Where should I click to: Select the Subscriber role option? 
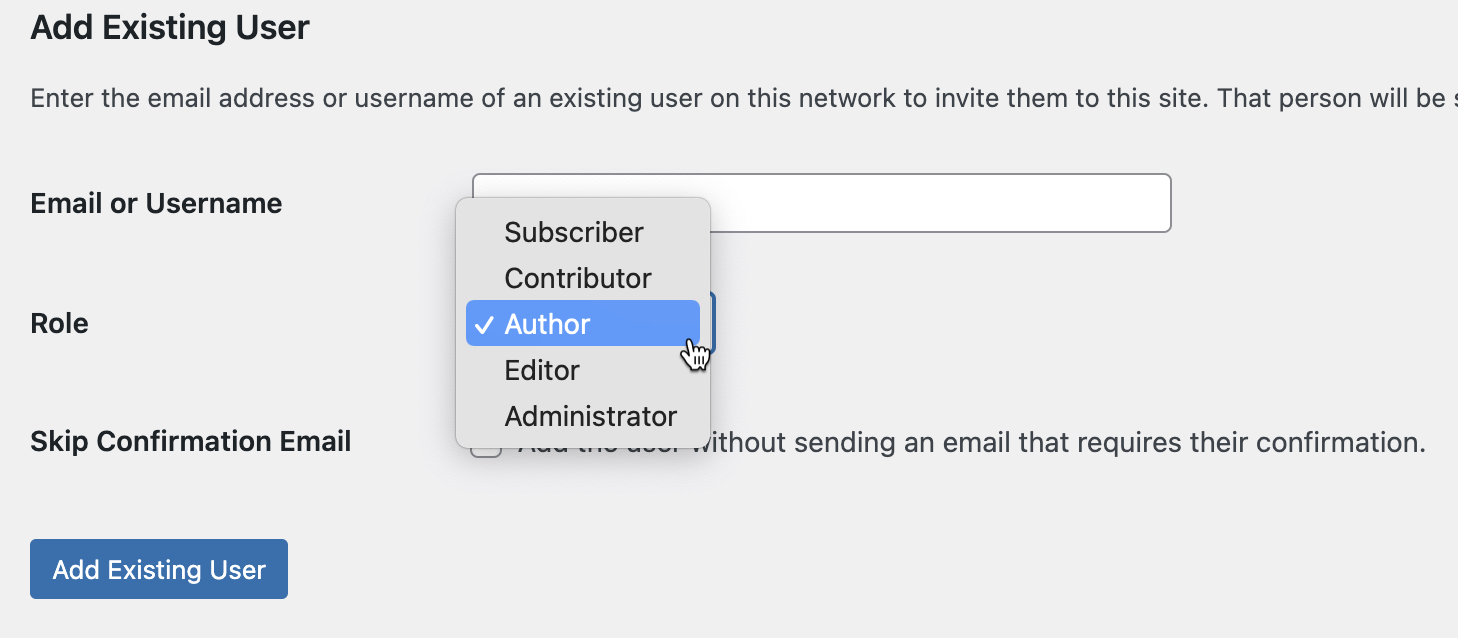574,232
